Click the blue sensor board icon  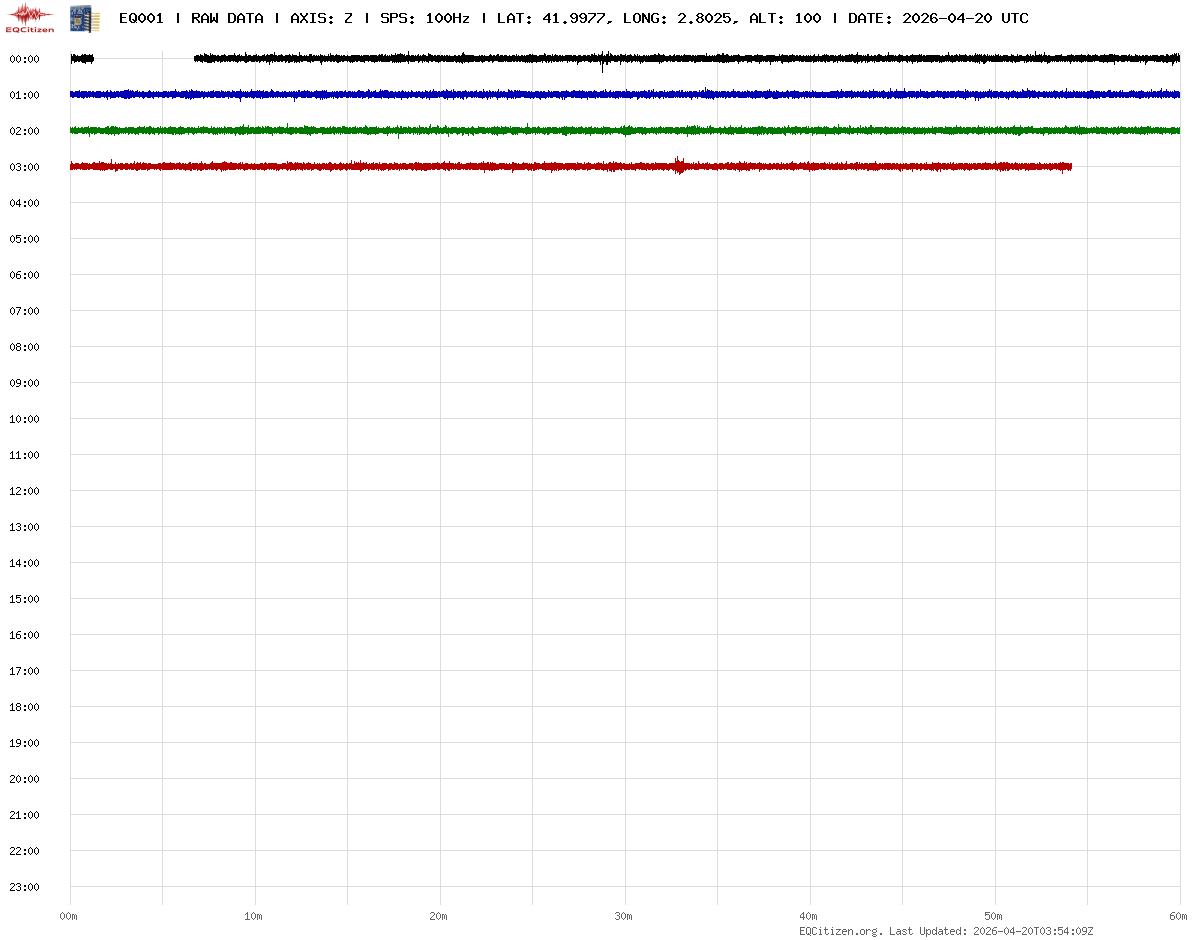pyautogui.click(x=83, y=17)
